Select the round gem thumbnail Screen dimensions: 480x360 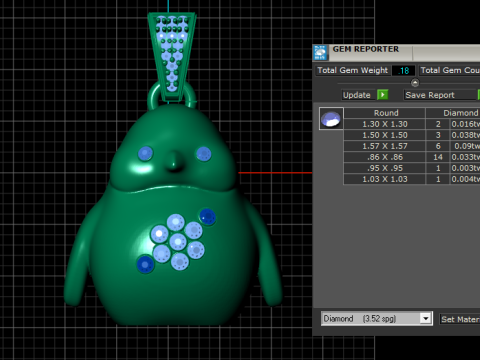(x=331, y=119)
